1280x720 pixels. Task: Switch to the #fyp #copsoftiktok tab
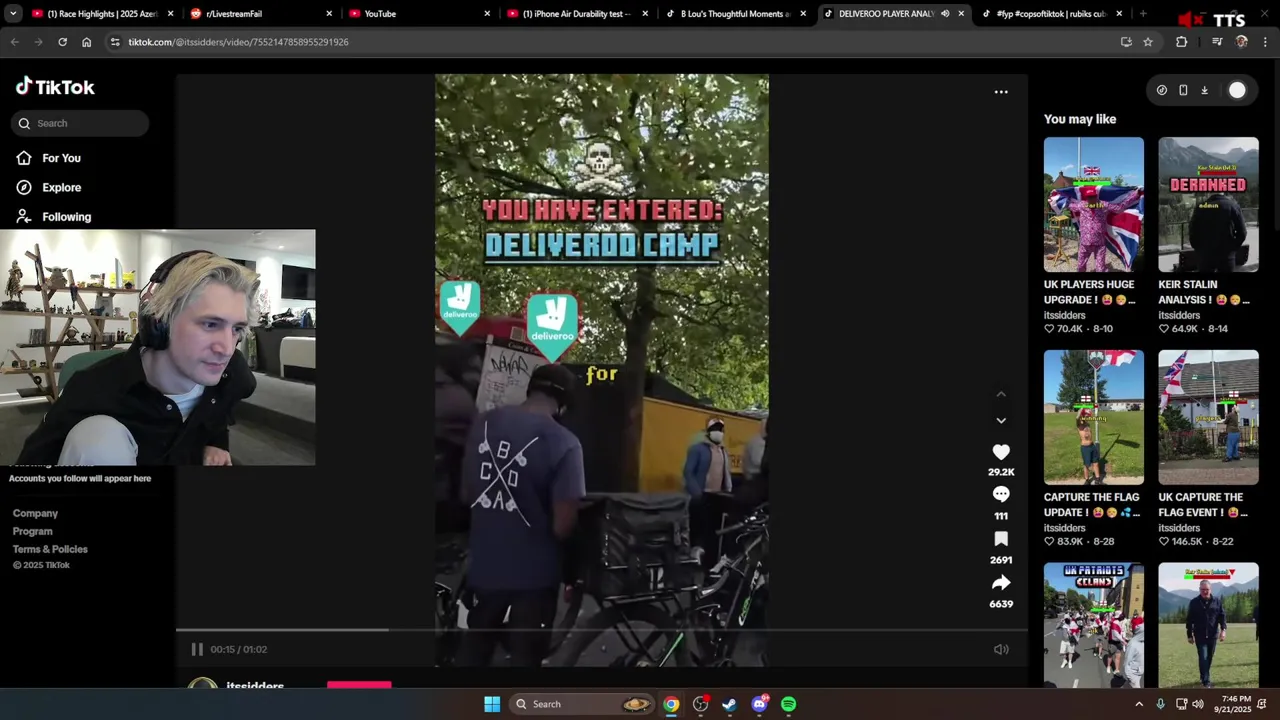(1052, 14)
